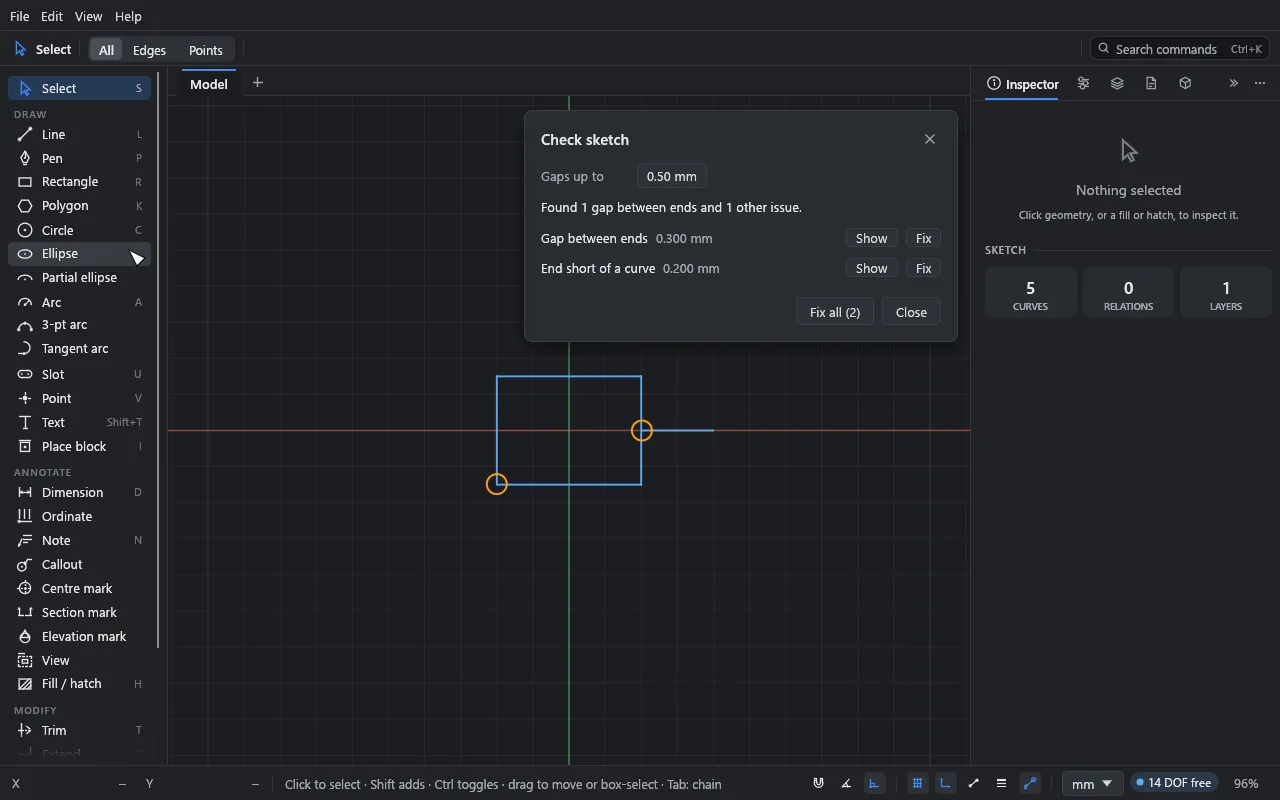Activate the Polygon tool
The image size is (1280, 800).
click(80, 206)
